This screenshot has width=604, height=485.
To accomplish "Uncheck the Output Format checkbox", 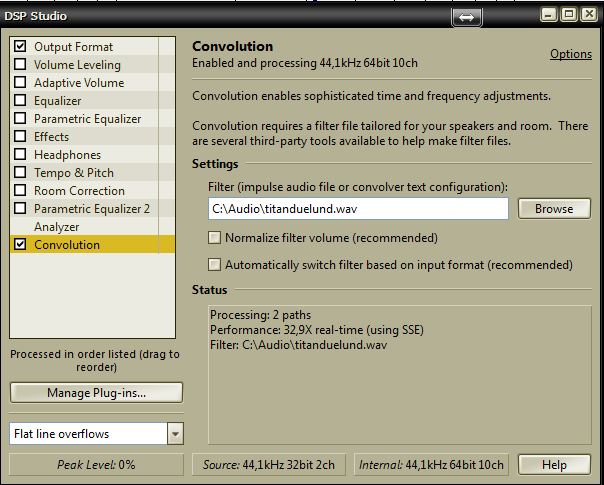I will click(20, 46).
